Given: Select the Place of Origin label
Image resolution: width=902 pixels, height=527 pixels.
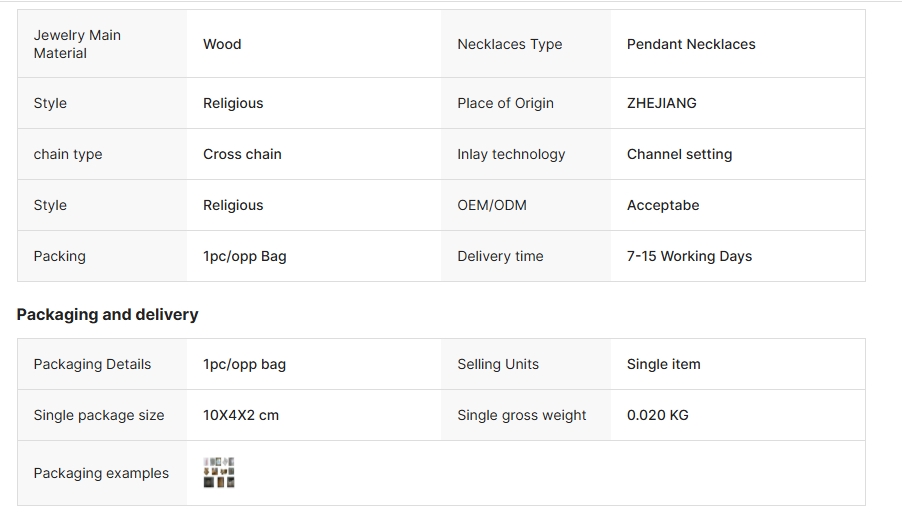Looking at the screenshot, I should click(505, 103).
